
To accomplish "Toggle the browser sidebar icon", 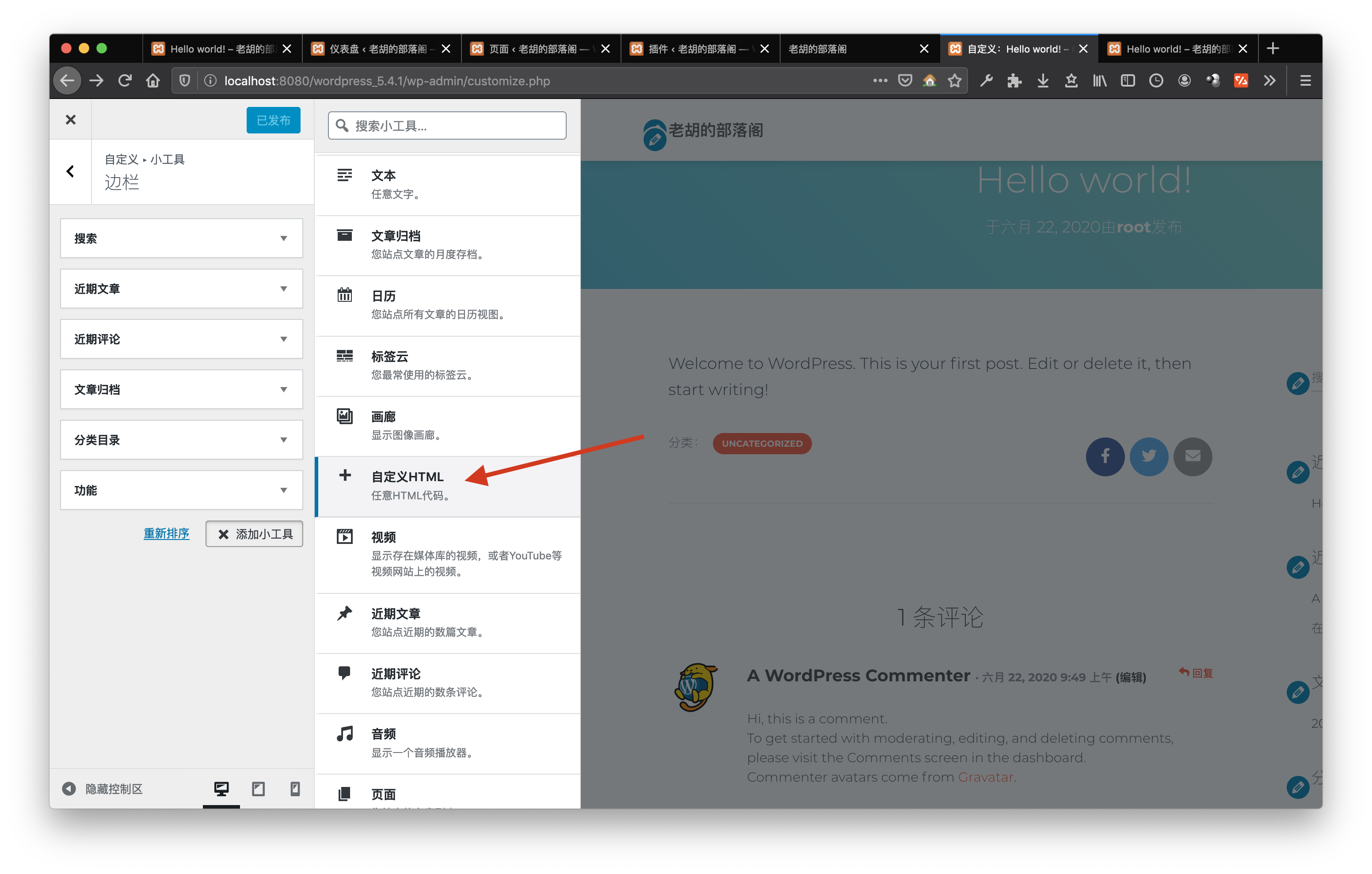I will click(x=1127, y=81).
